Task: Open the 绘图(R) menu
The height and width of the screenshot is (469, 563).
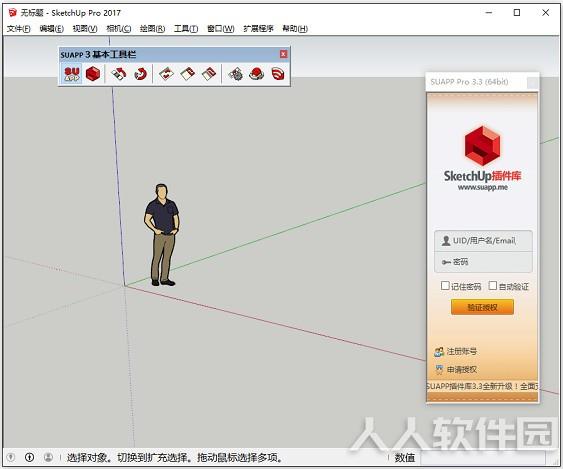Action: pyautogui.click(x=153, y=29)
